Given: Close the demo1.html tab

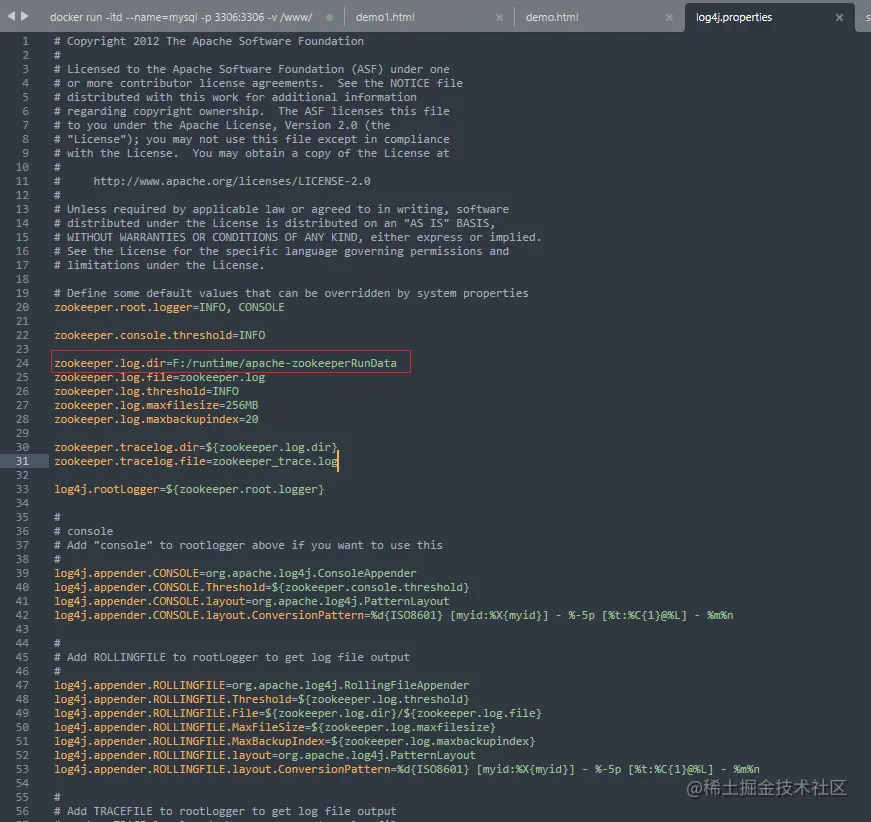Looking at the screenshot, I should pyautogui.click(x=499, y=17).
